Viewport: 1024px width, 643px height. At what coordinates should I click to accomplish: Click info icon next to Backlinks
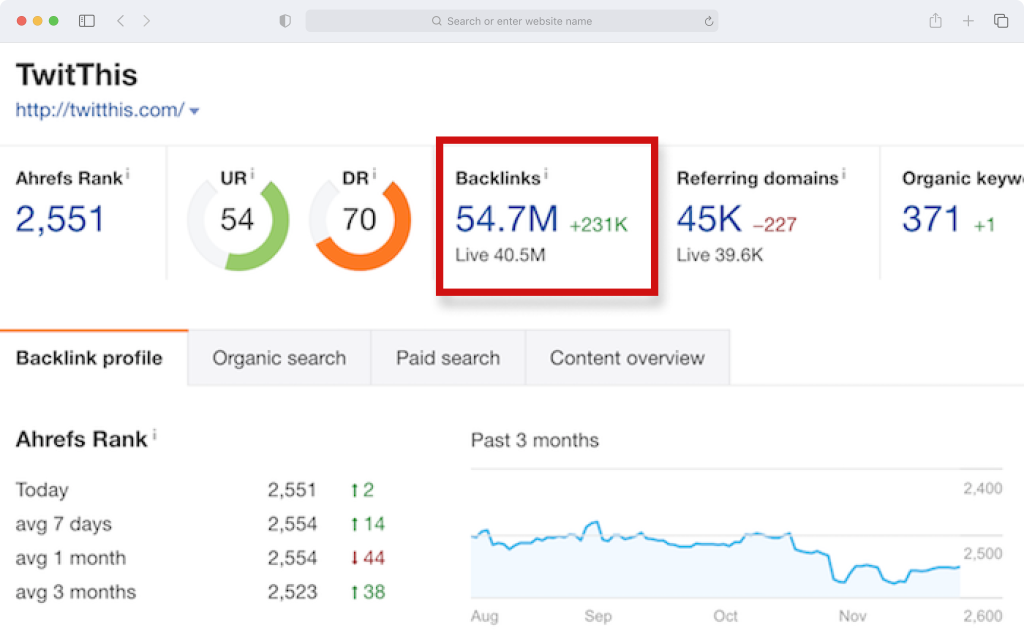pyautogui.click(x=546, y=174)
